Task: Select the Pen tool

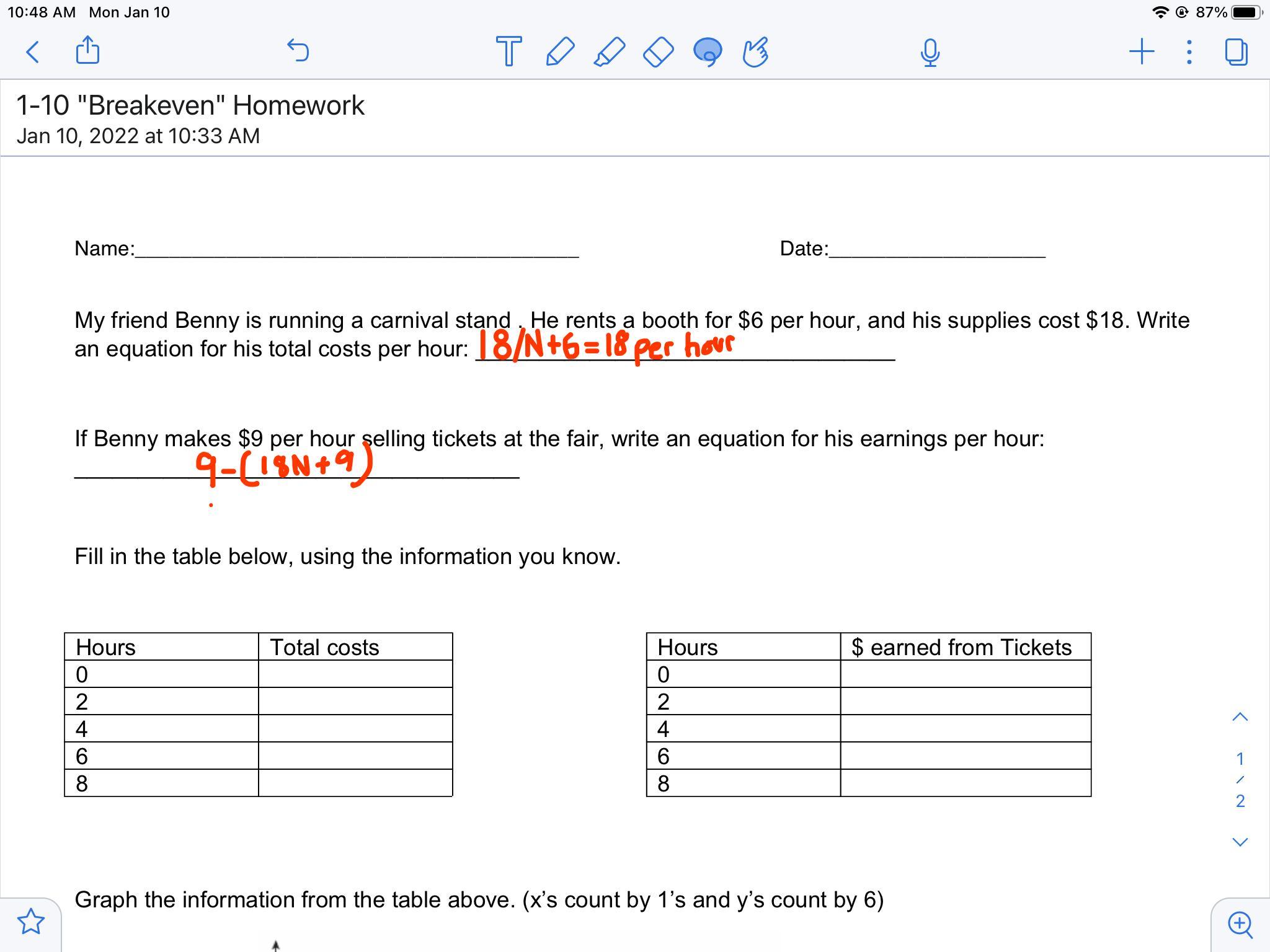Action: click(x=559, y=51)
